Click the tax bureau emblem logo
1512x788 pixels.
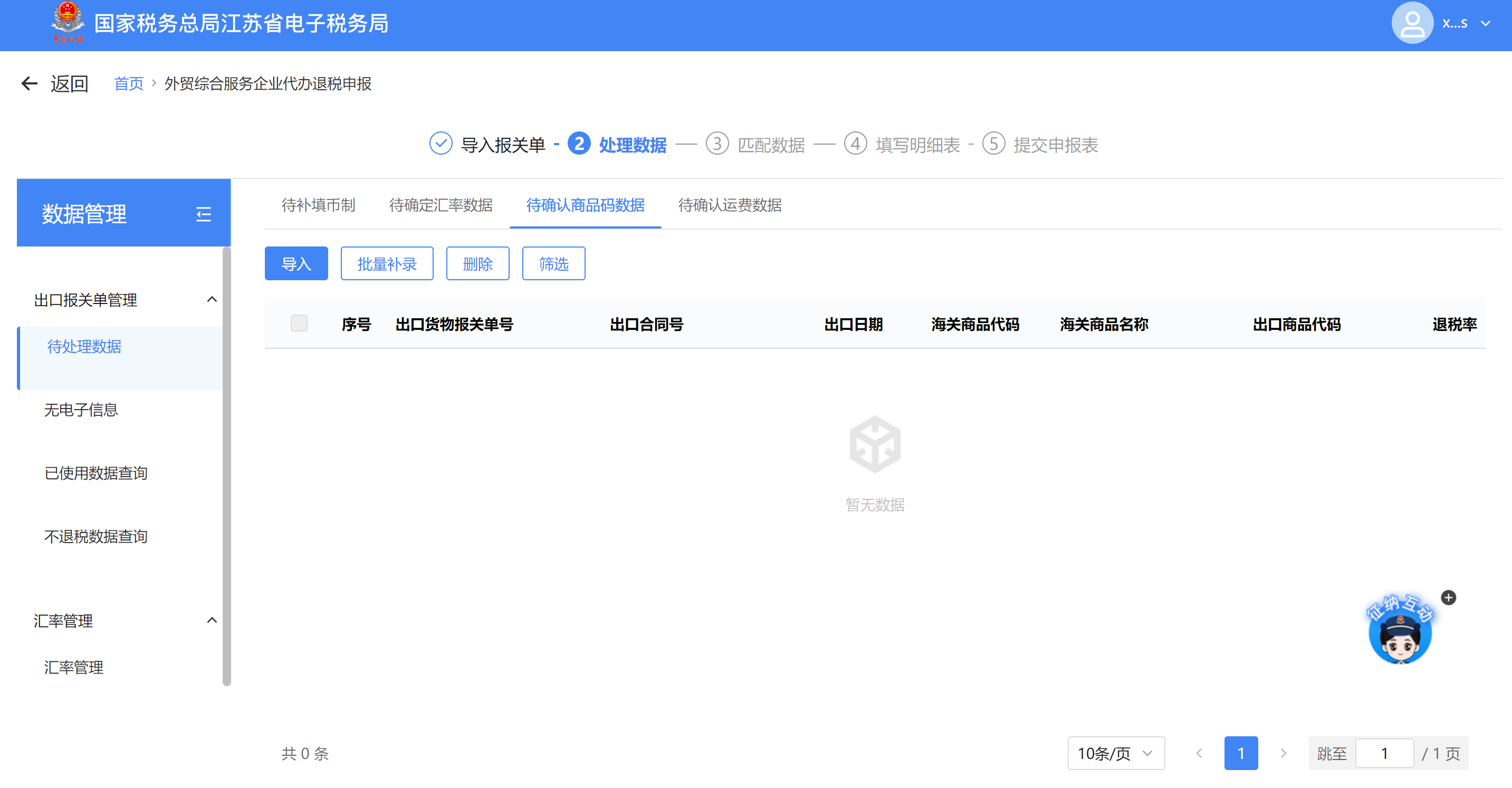point(68,22)
